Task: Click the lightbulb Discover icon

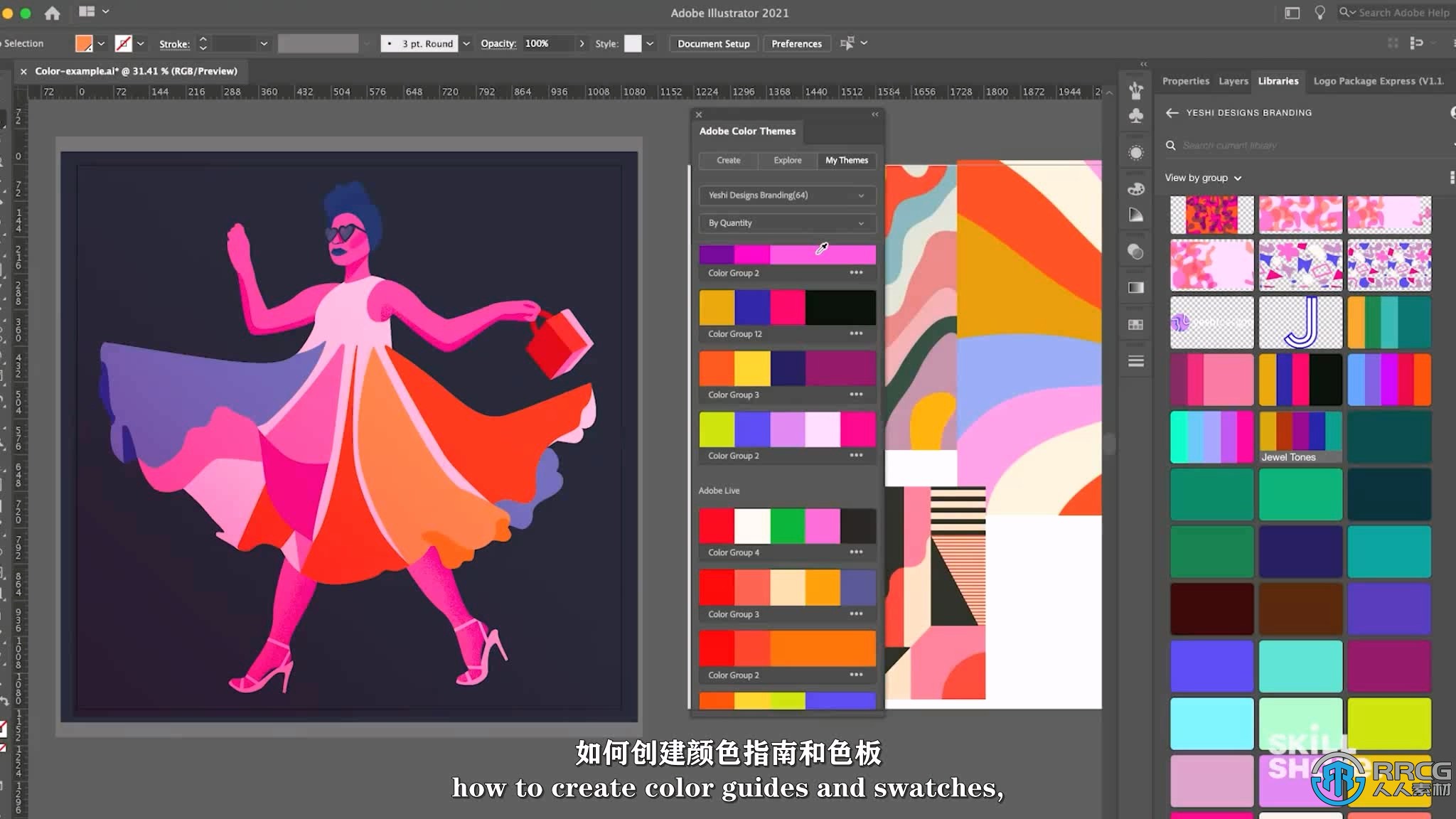Action: click(x=1319, y=13)
